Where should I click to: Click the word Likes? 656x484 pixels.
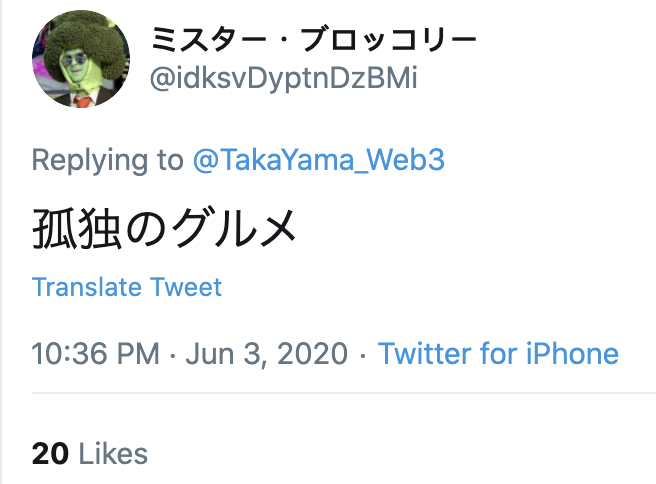tap(112, 453)
